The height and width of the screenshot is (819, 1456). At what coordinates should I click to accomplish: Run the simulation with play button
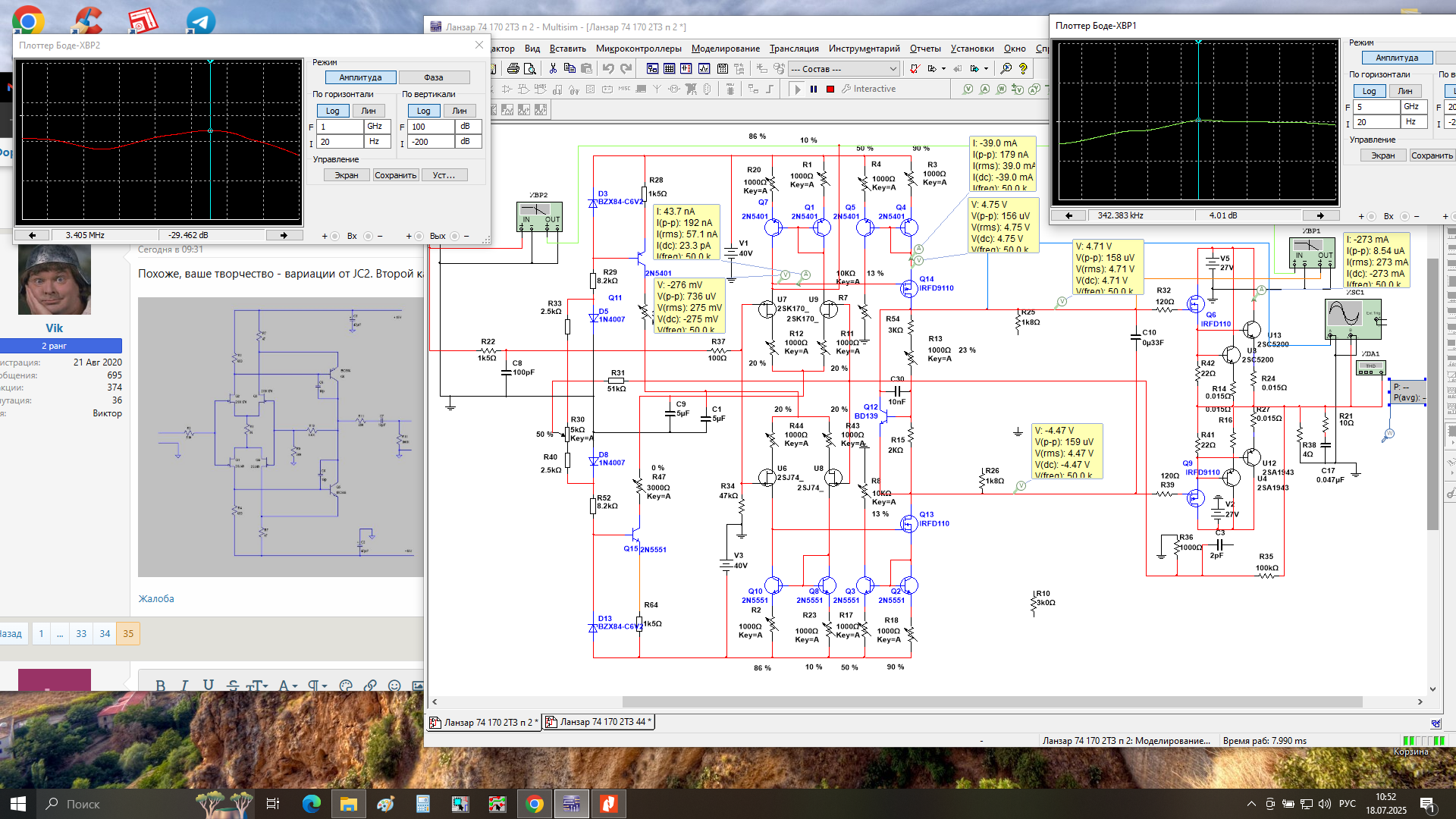point(797,89)
